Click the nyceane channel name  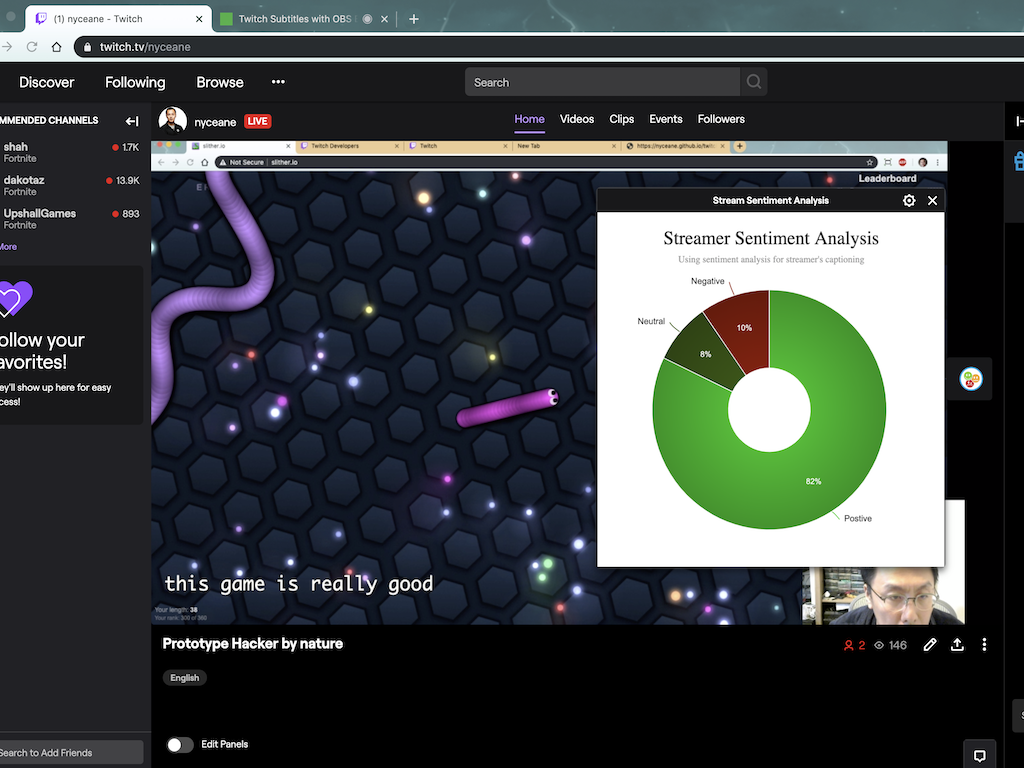(x=215, y=122)
